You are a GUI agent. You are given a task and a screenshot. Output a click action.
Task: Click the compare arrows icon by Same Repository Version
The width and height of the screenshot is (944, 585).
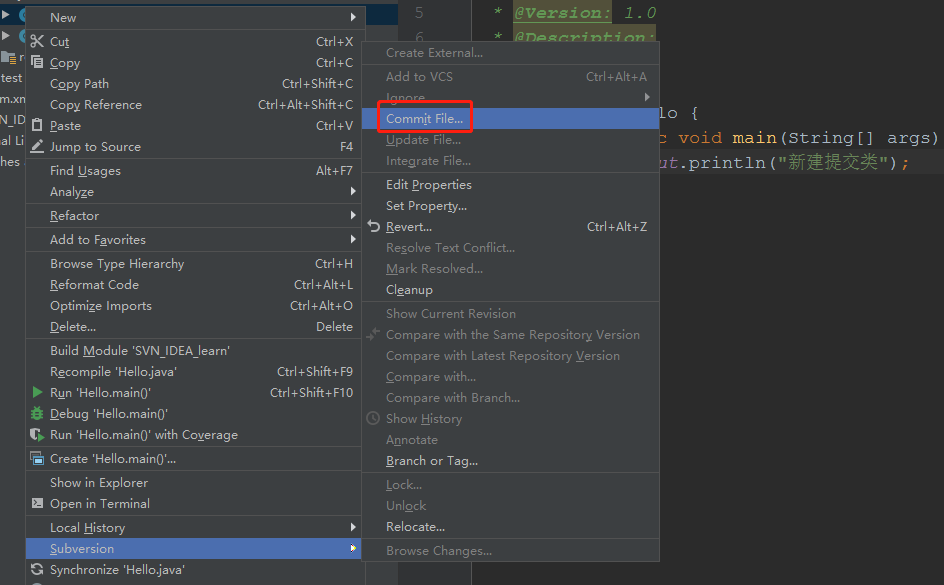[373, 334]
